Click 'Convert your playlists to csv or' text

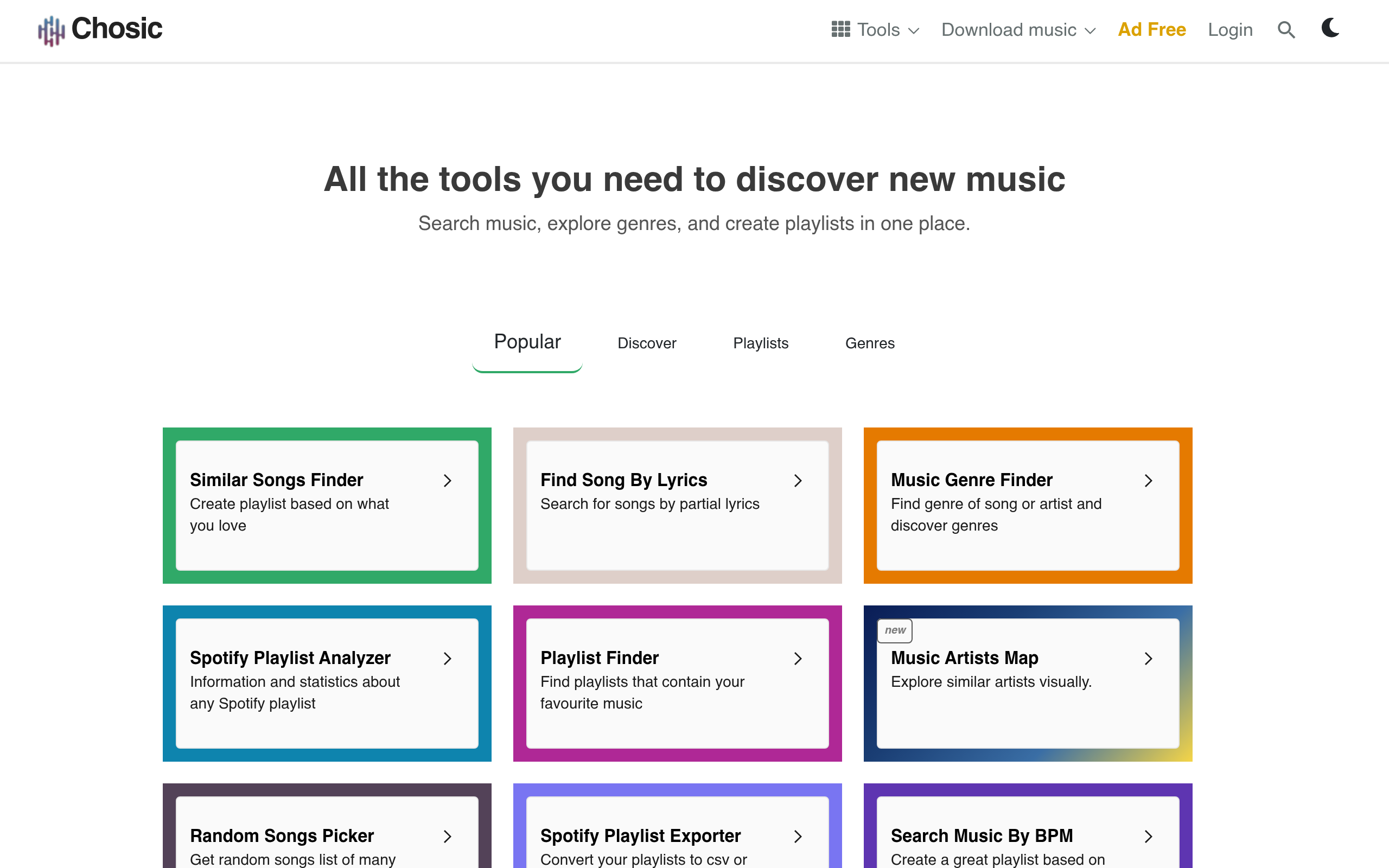[x=643, y=859]
